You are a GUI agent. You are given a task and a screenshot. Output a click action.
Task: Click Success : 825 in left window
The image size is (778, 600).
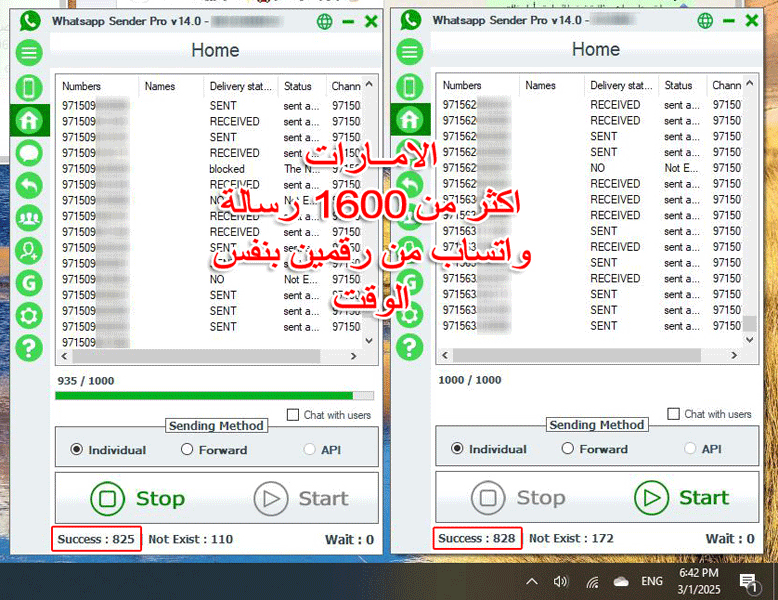pos(96,539)
